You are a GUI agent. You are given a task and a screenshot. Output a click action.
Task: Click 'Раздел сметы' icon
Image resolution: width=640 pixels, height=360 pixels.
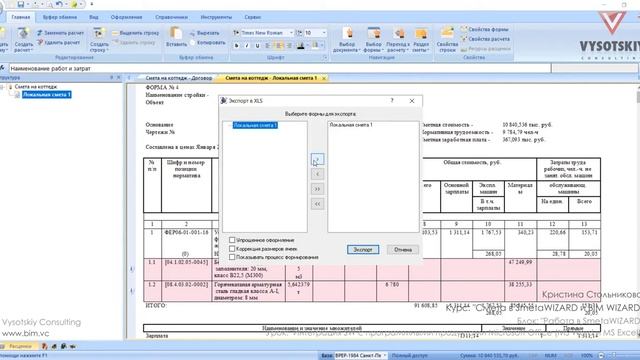point(420,40)
